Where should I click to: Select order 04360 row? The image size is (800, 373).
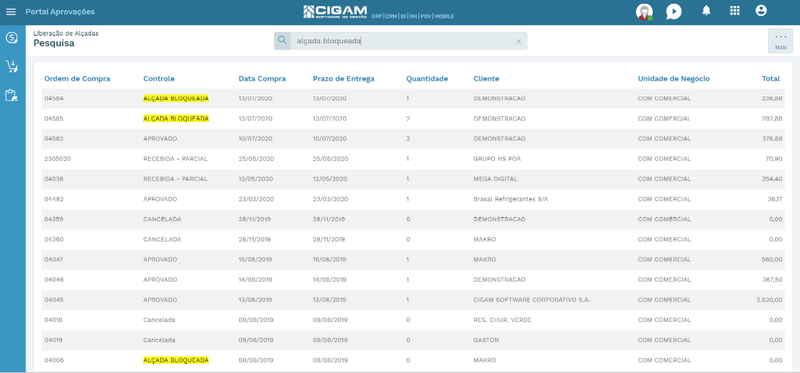pyautogui.click(x=413, y=239)
